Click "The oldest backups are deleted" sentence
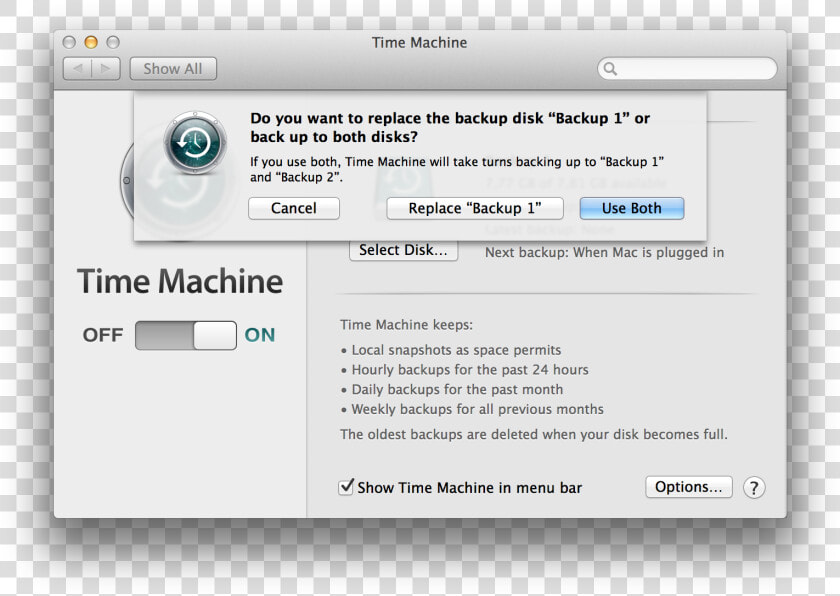The image size is (840, 596). pos(534,434)
